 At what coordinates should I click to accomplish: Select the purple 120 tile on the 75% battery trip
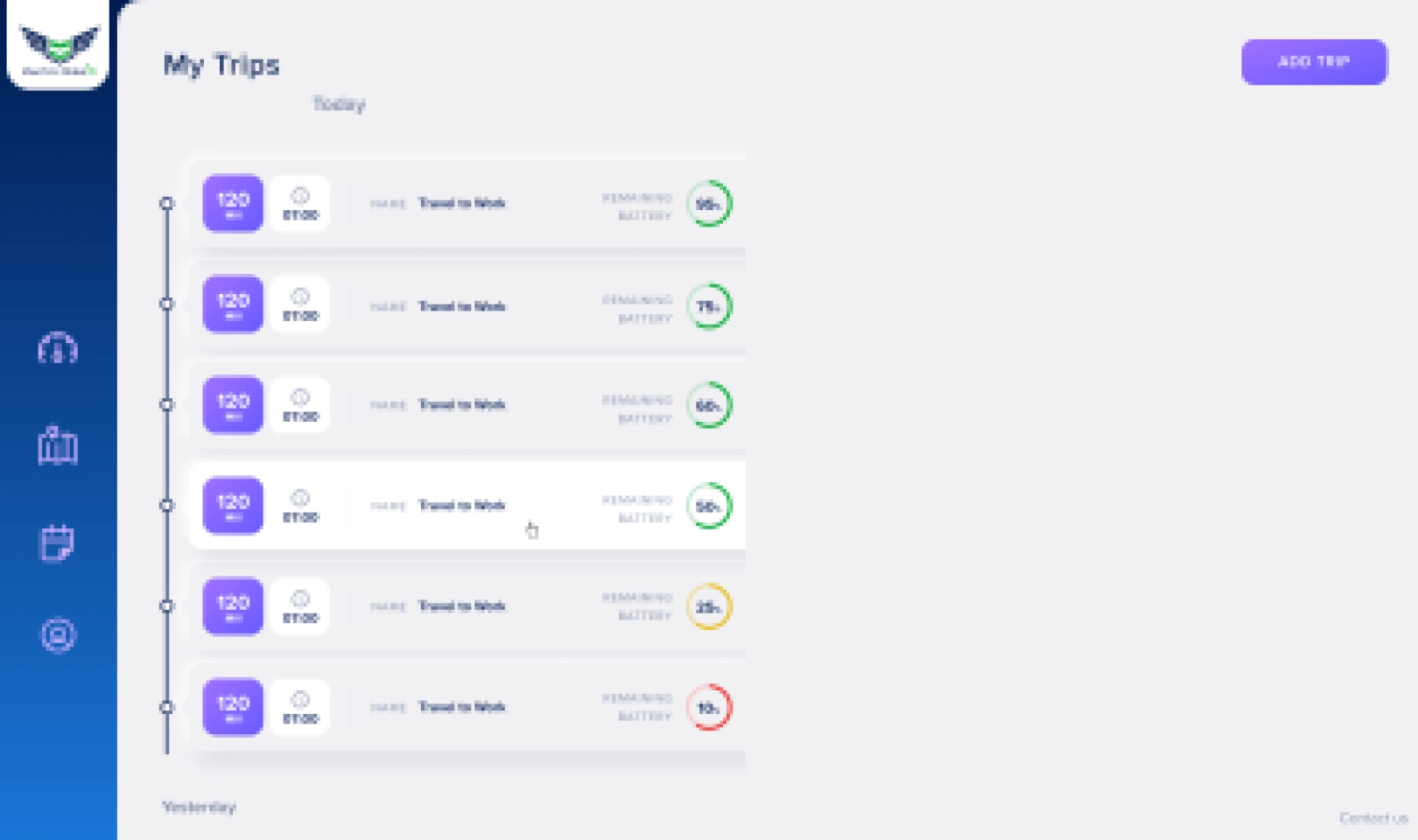233,304
